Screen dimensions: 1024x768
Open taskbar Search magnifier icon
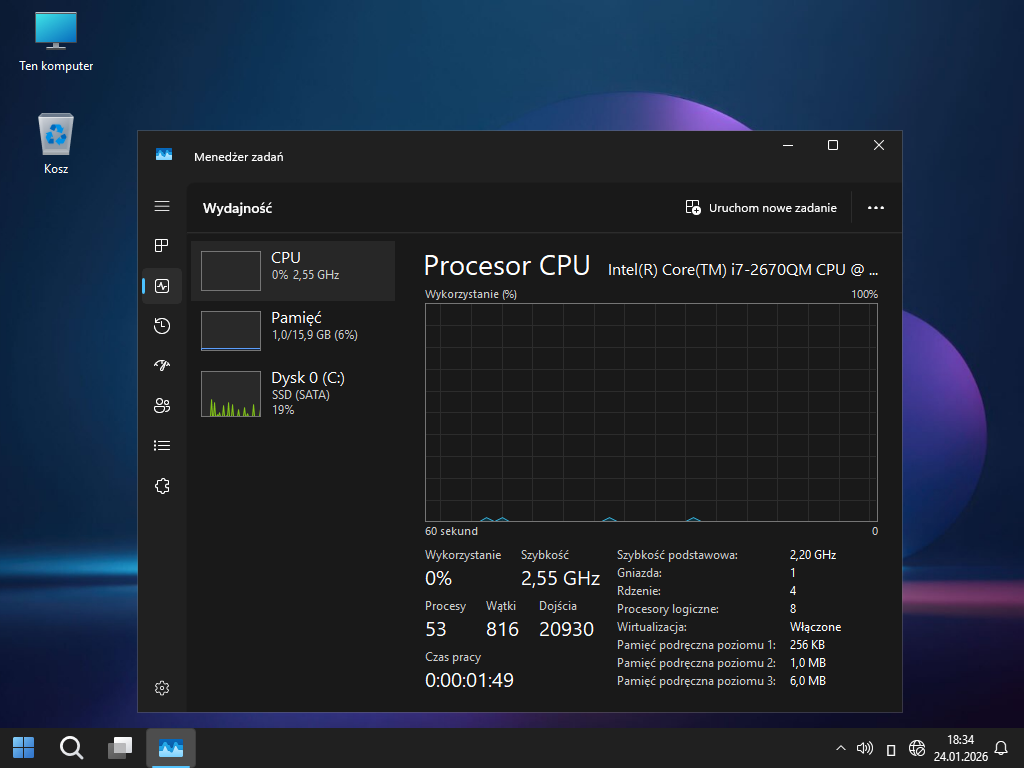click(71, 747)
